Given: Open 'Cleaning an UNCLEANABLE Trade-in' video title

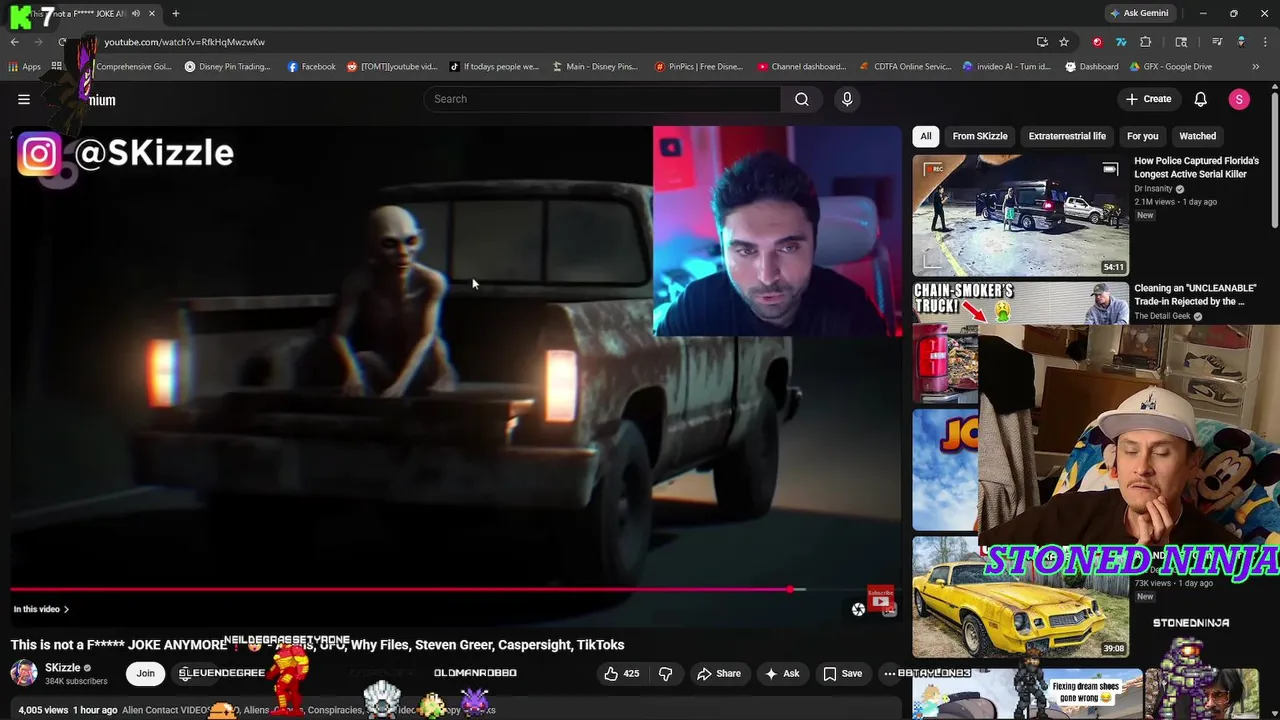Looking at the screenshot, I should click(1195, 295).
